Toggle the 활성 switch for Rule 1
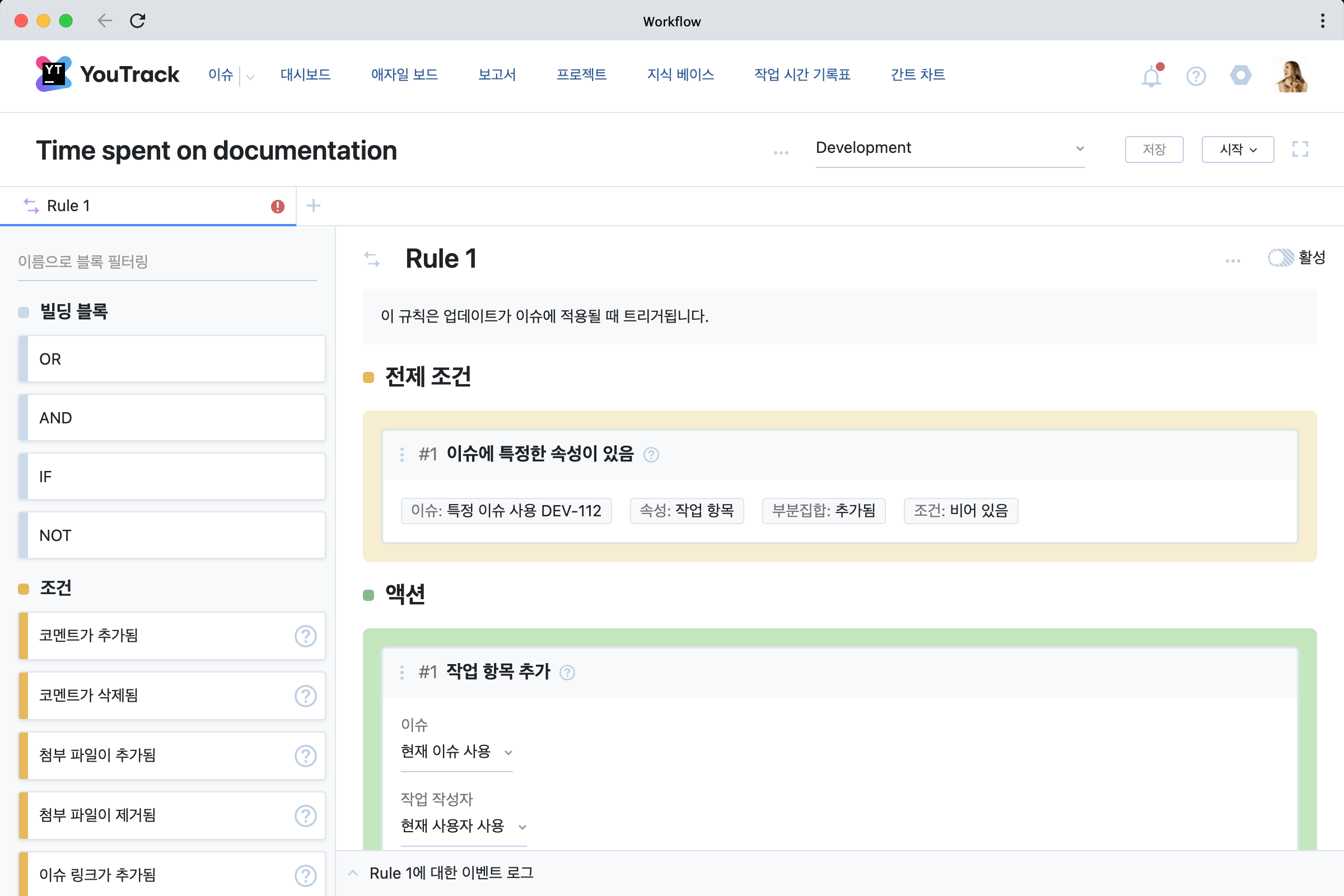The width and height of the screenshot is (1344, 896). (1282, 258)
